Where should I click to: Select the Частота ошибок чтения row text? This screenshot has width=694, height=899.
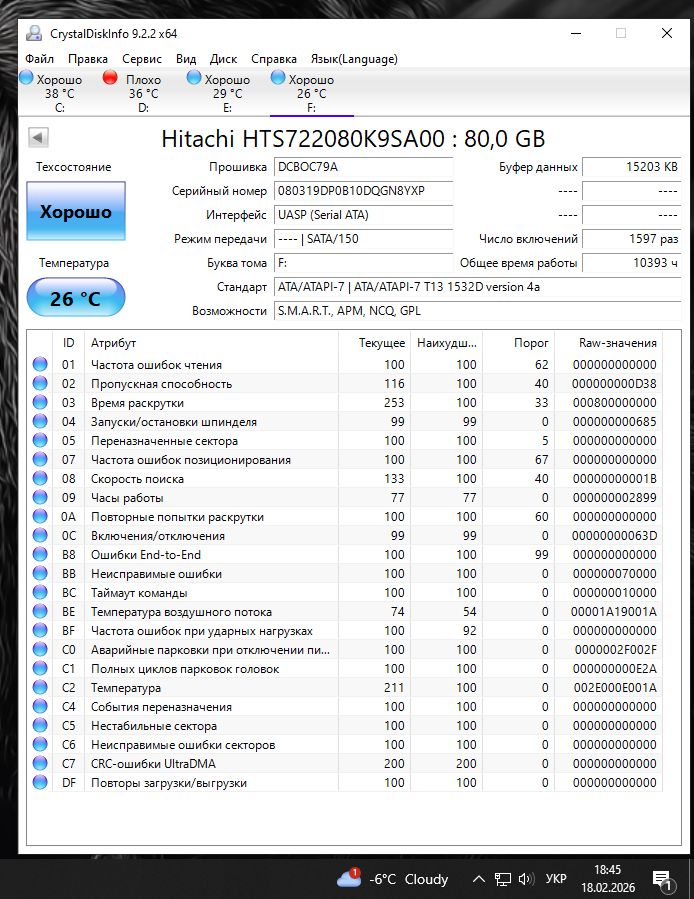click(x=156, y=365)
